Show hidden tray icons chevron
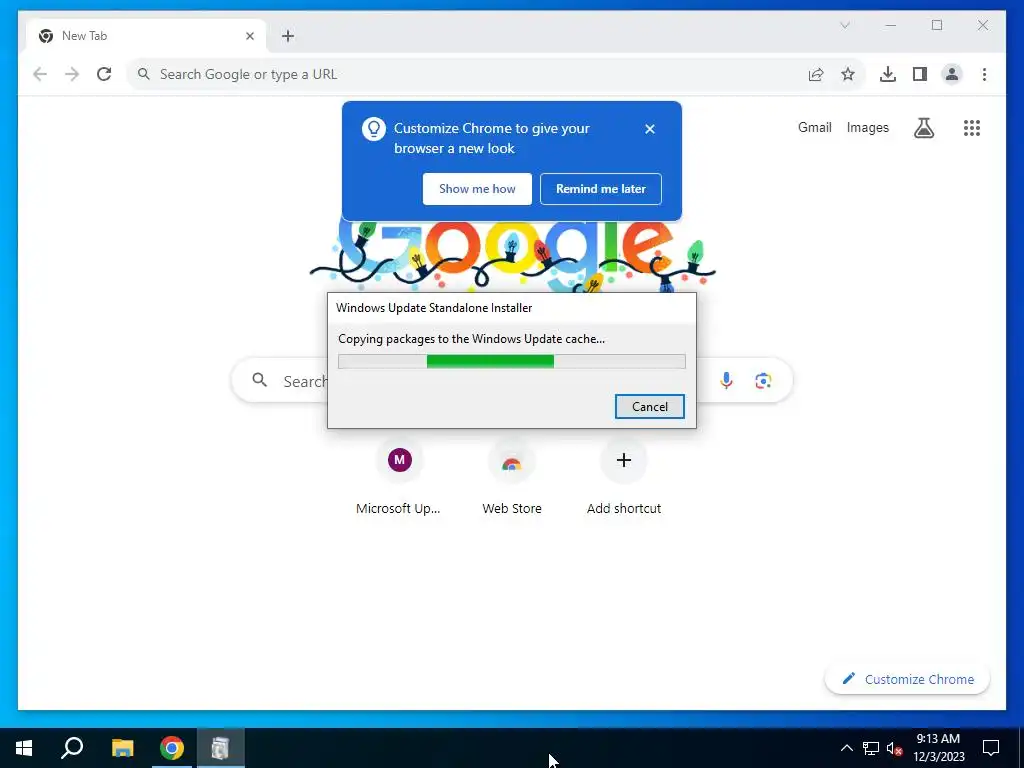The height and width of the screenshot is (768, 1024). point(846,748)
